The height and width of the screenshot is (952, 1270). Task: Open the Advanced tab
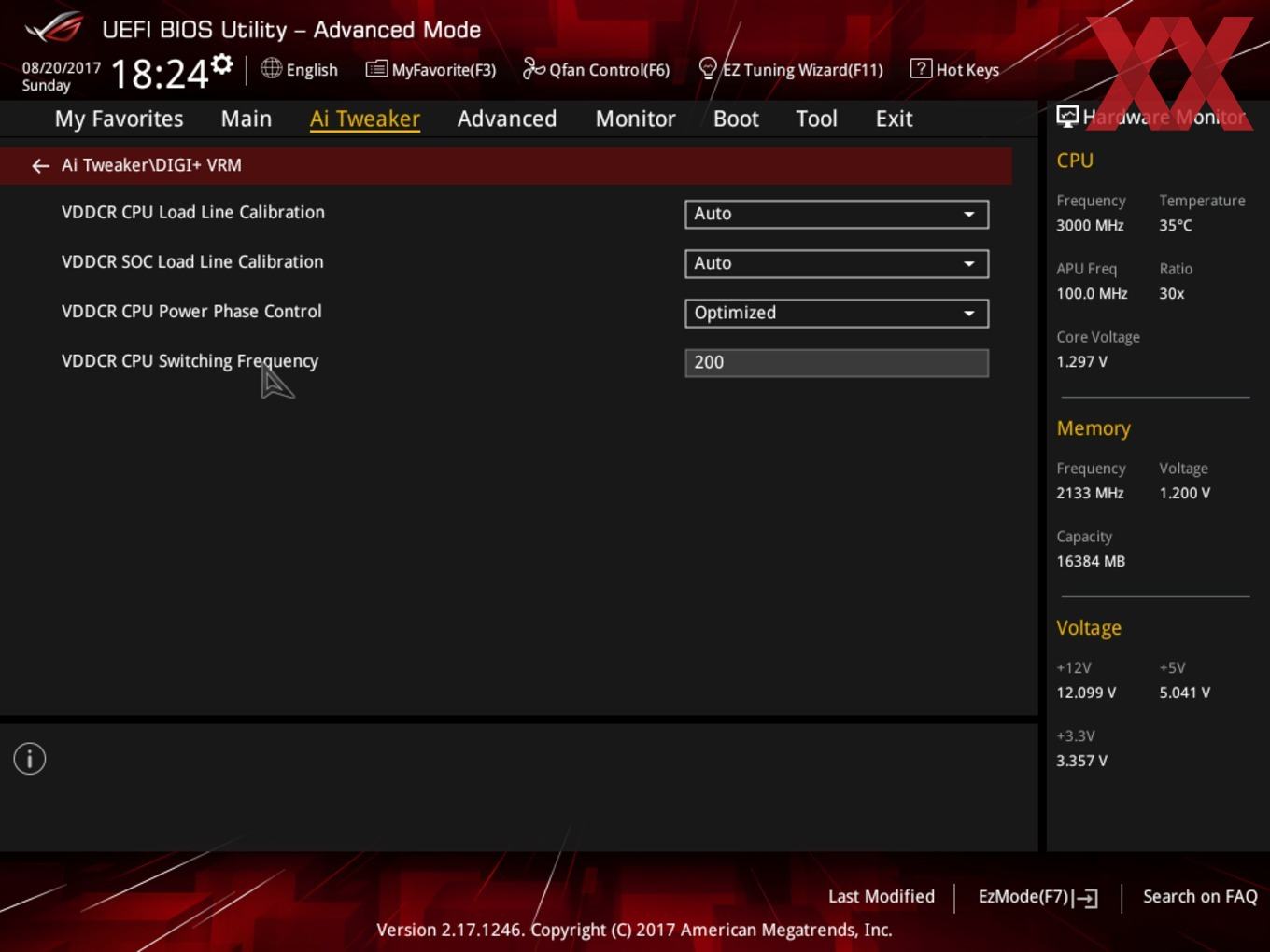tap(507, 119)
